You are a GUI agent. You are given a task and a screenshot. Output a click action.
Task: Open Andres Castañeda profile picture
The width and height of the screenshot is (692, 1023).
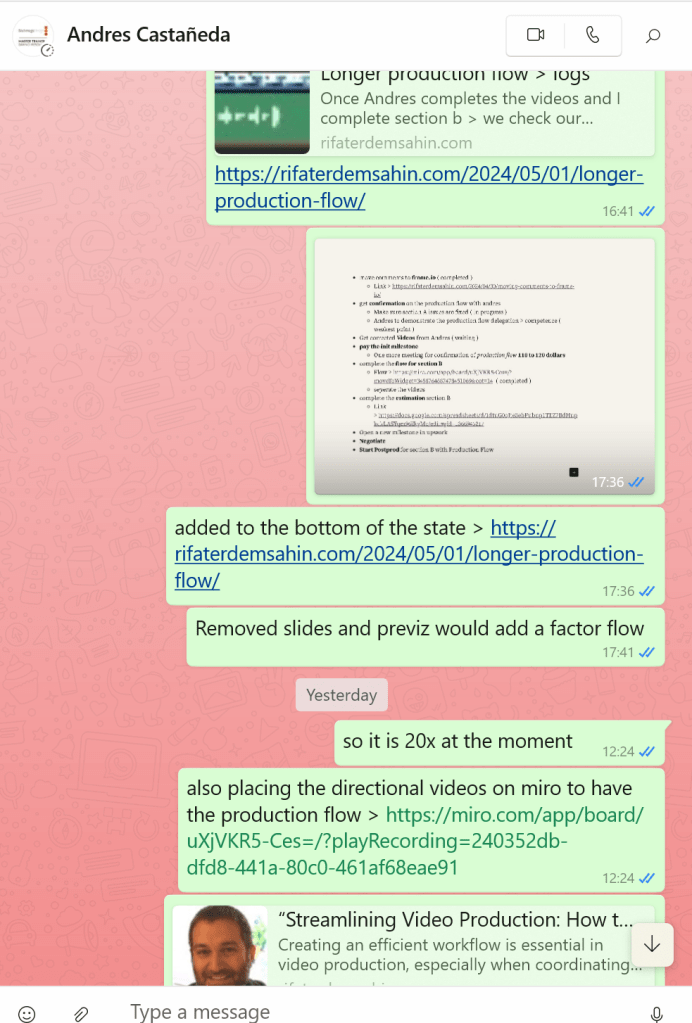pyautogui.click(x=33, y=35)
